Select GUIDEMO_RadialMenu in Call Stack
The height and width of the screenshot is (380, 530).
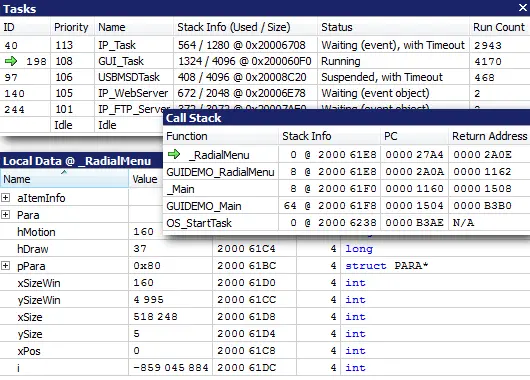coord(346,172)
